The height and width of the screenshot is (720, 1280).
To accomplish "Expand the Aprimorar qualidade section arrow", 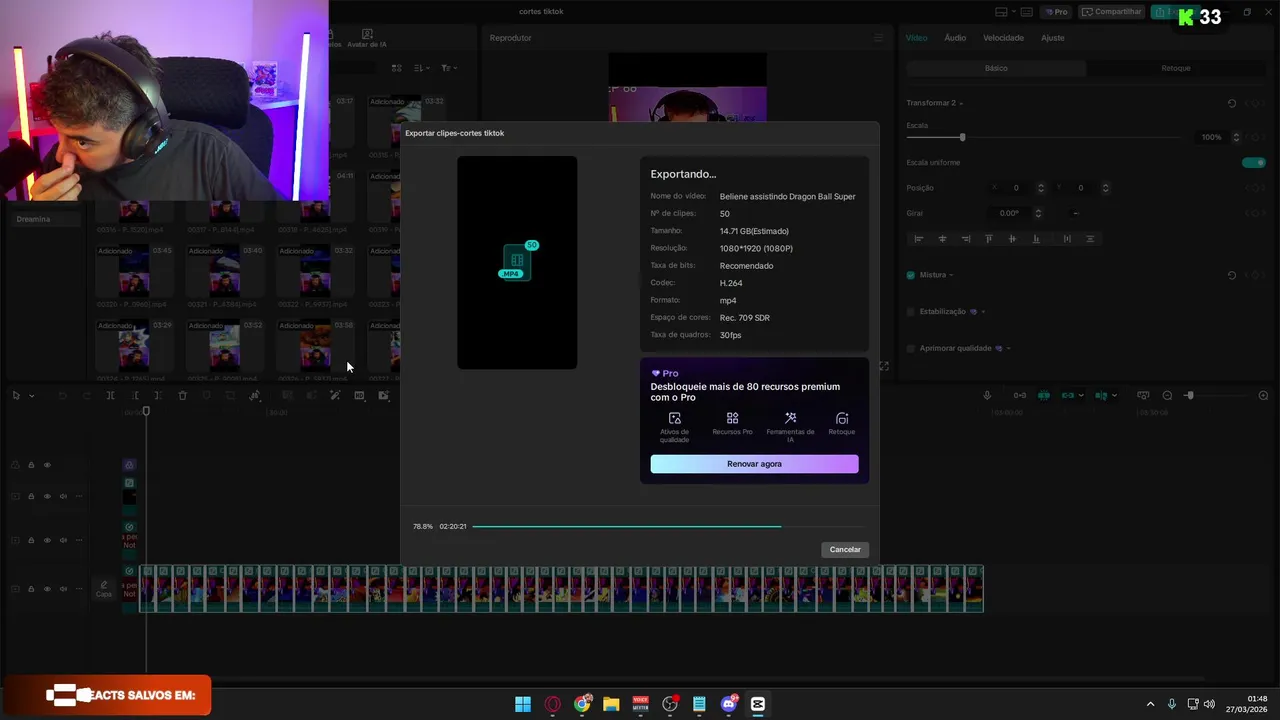I will coord(1009,348).
